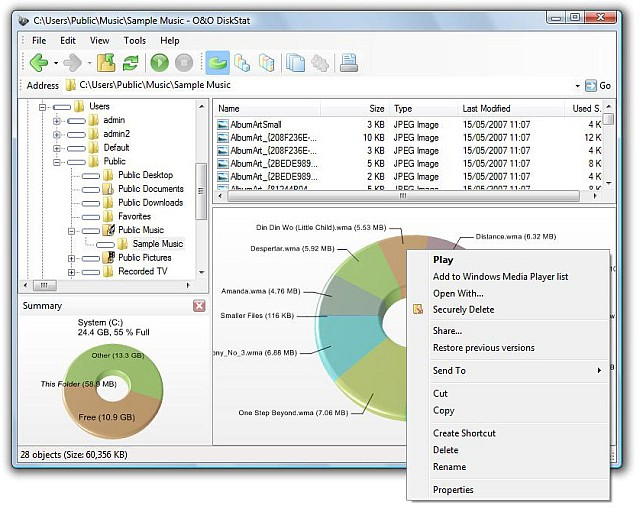This screenshot has height=509, width=640.
Task: Click the grey Forward arrow in the toolbar
Action: coord(73,63)
